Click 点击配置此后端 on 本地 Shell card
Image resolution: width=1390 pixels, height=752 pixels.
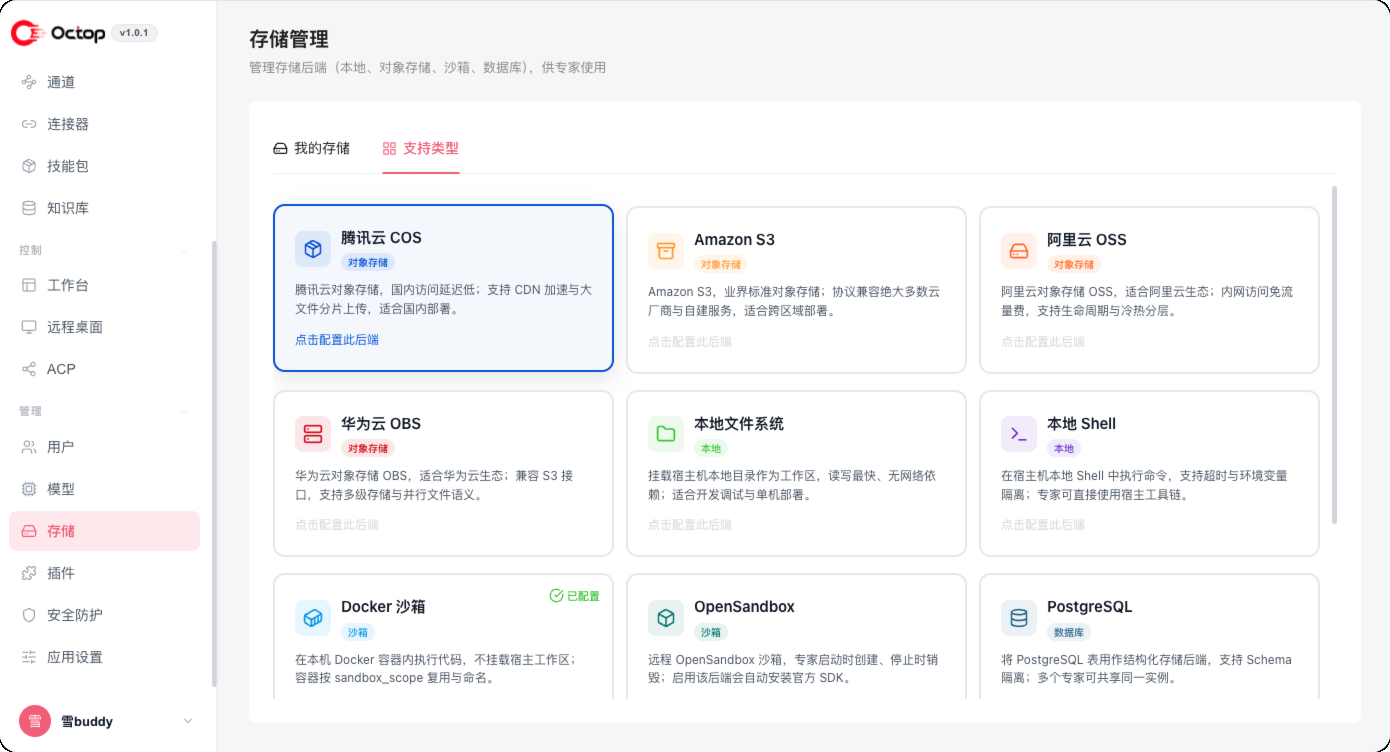point(1043,525)
